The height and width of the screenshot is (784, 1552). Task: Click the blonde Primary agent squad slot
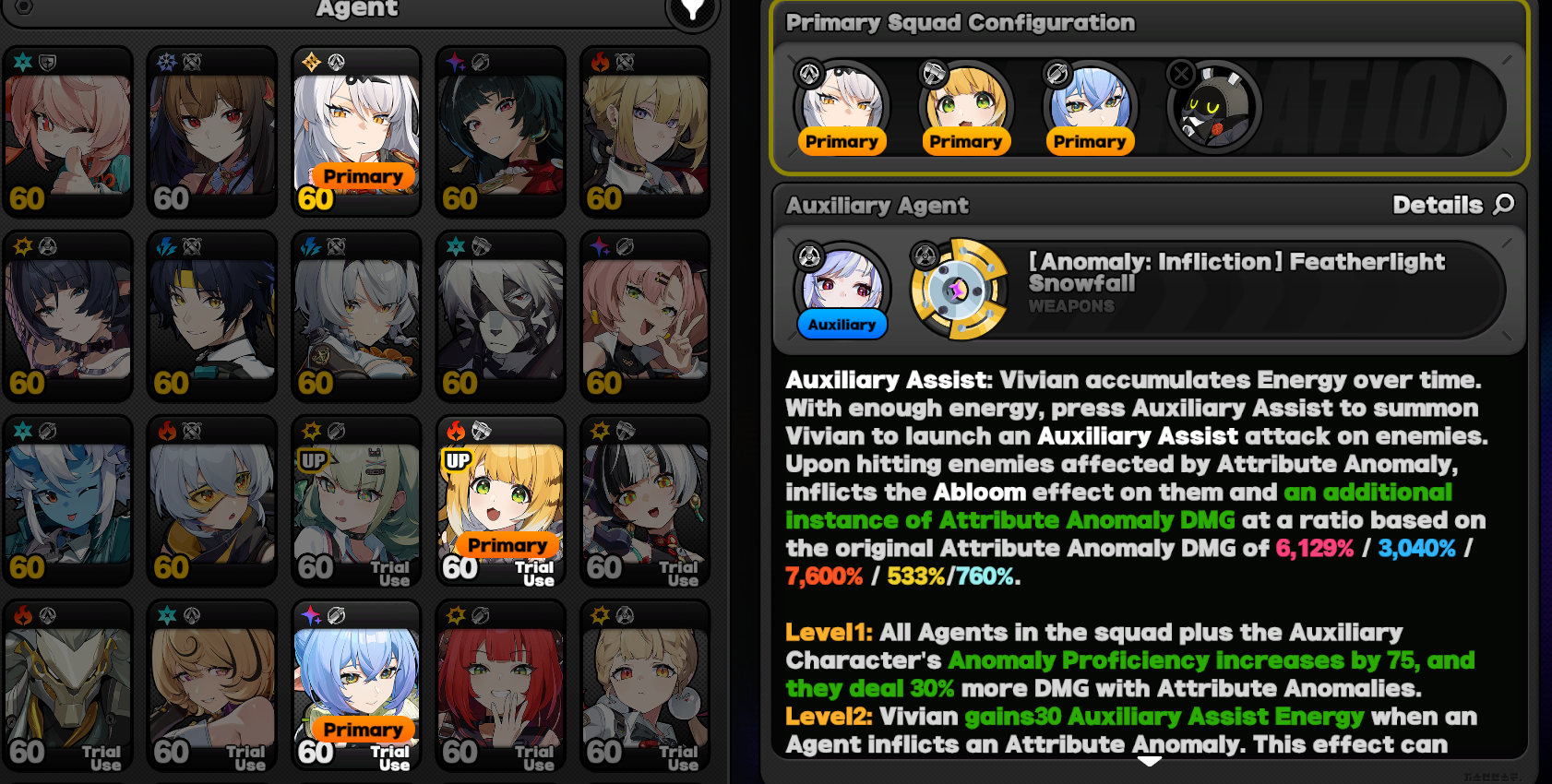coord(966,108)
